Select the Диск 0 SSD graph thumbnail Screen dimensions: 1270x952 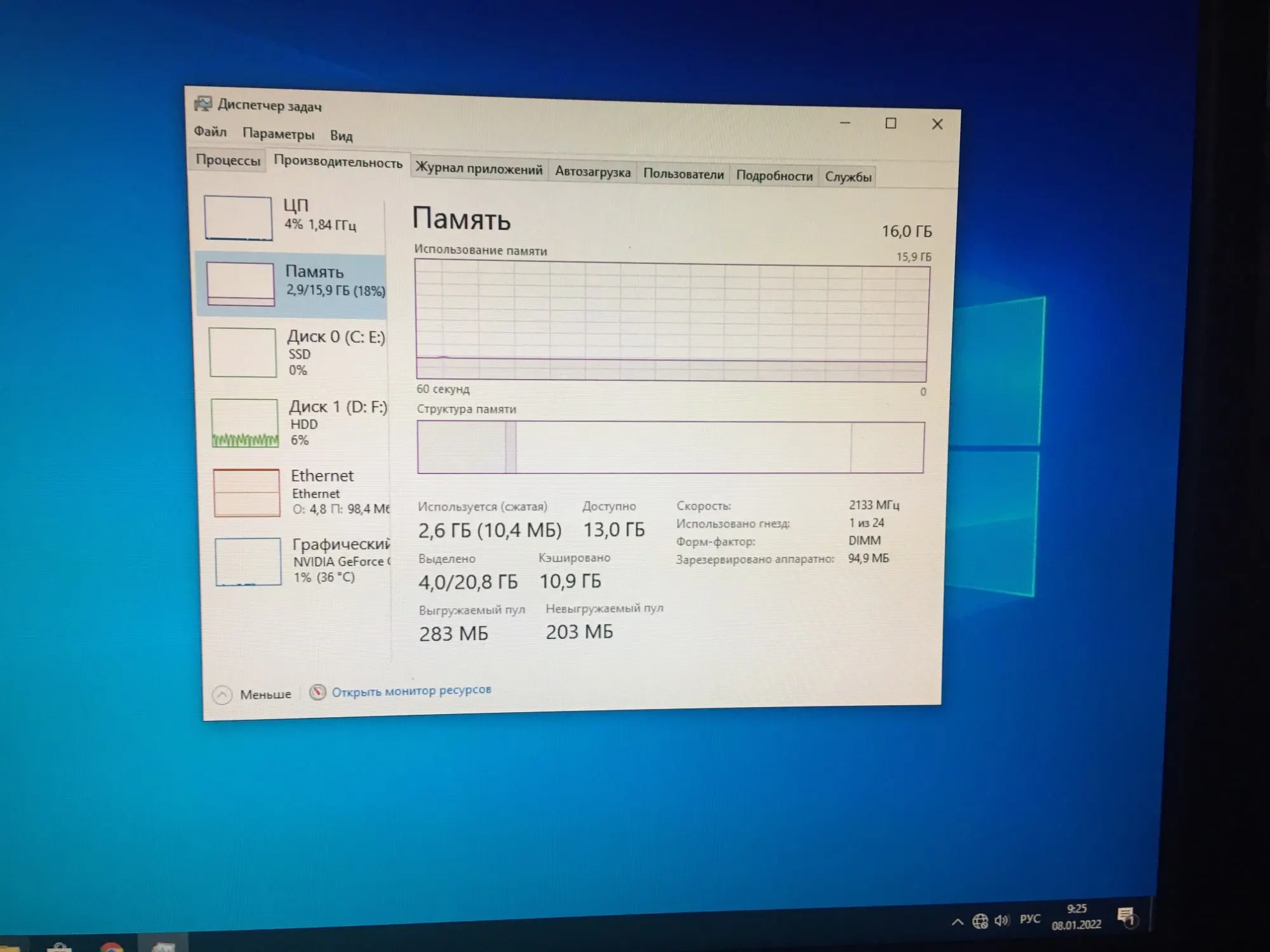click(243, 353)
